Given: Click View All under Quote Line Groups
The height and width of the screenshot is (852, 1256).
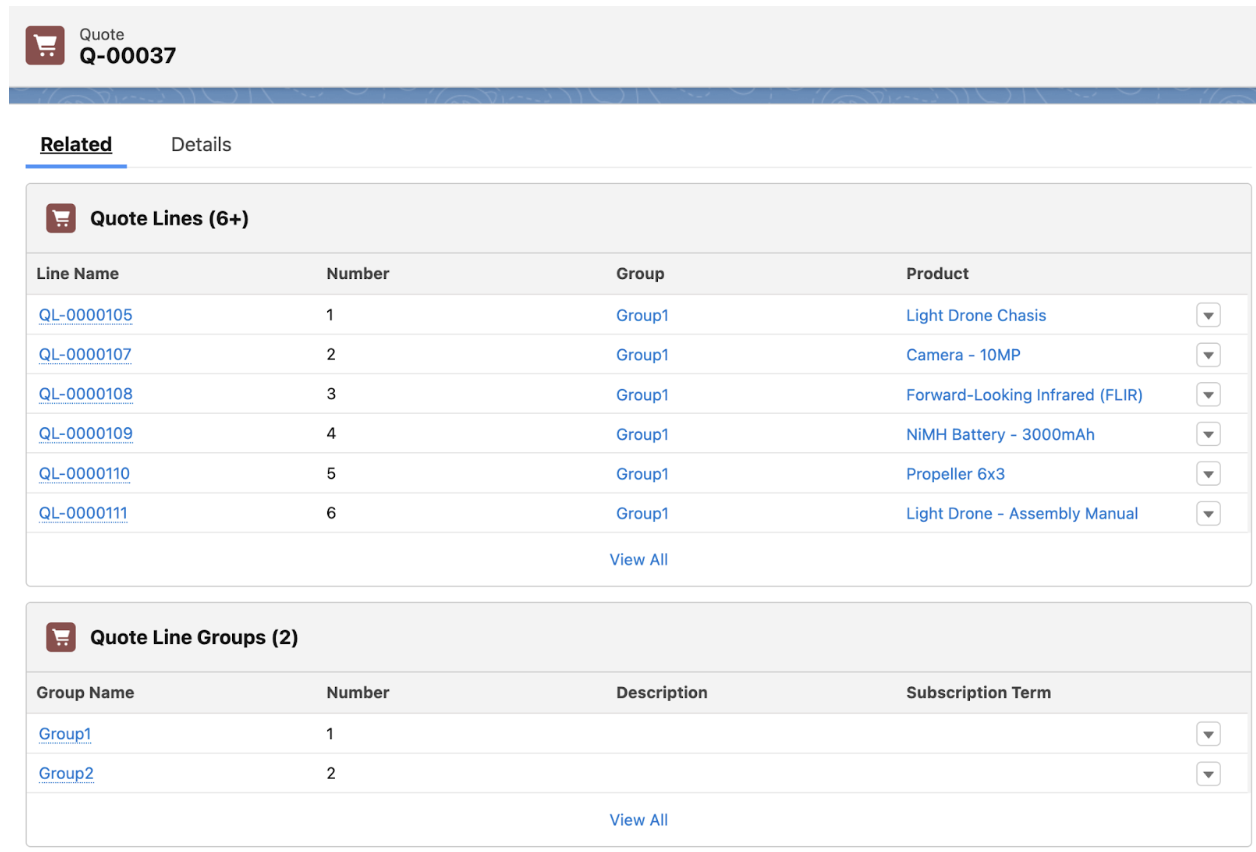Looking at the screenshot, I should 639,820.
